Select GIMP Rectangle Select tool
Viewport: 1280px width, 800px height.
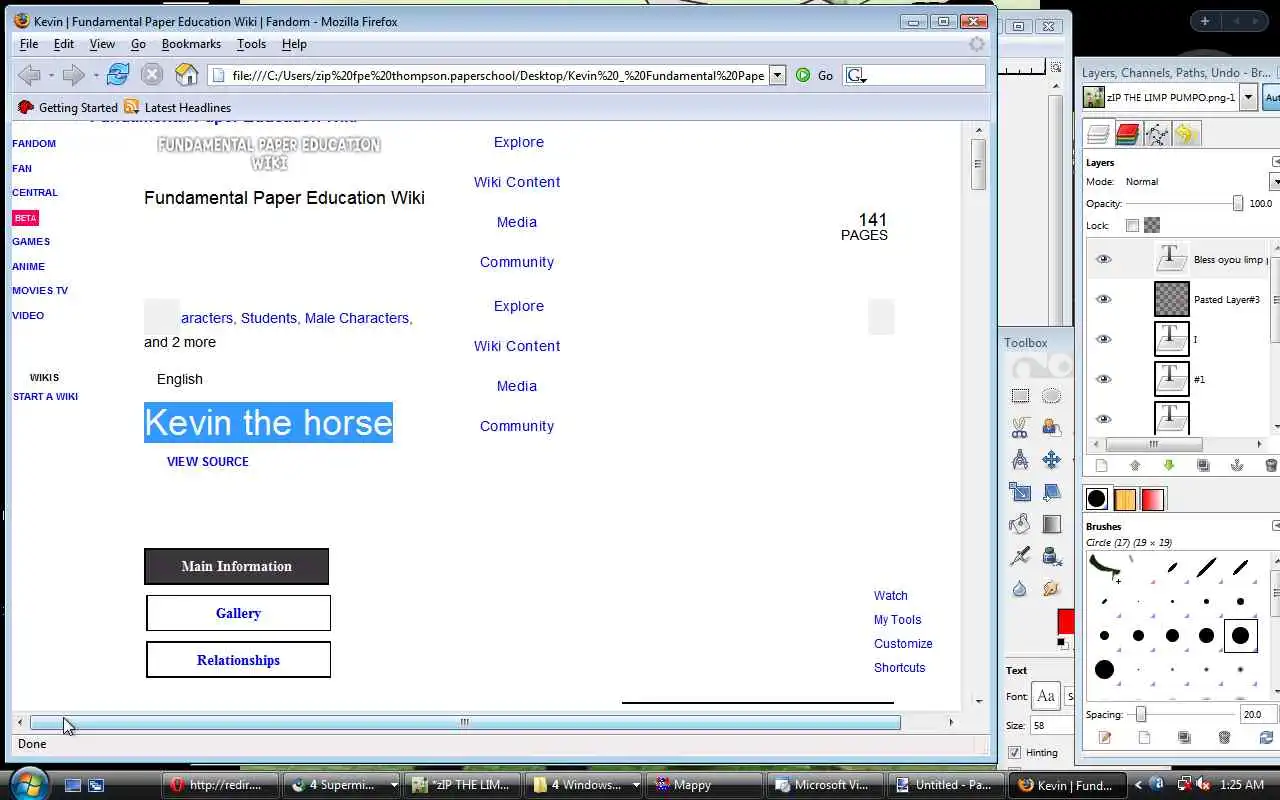pyautogui.click(x=1020, y=396)
